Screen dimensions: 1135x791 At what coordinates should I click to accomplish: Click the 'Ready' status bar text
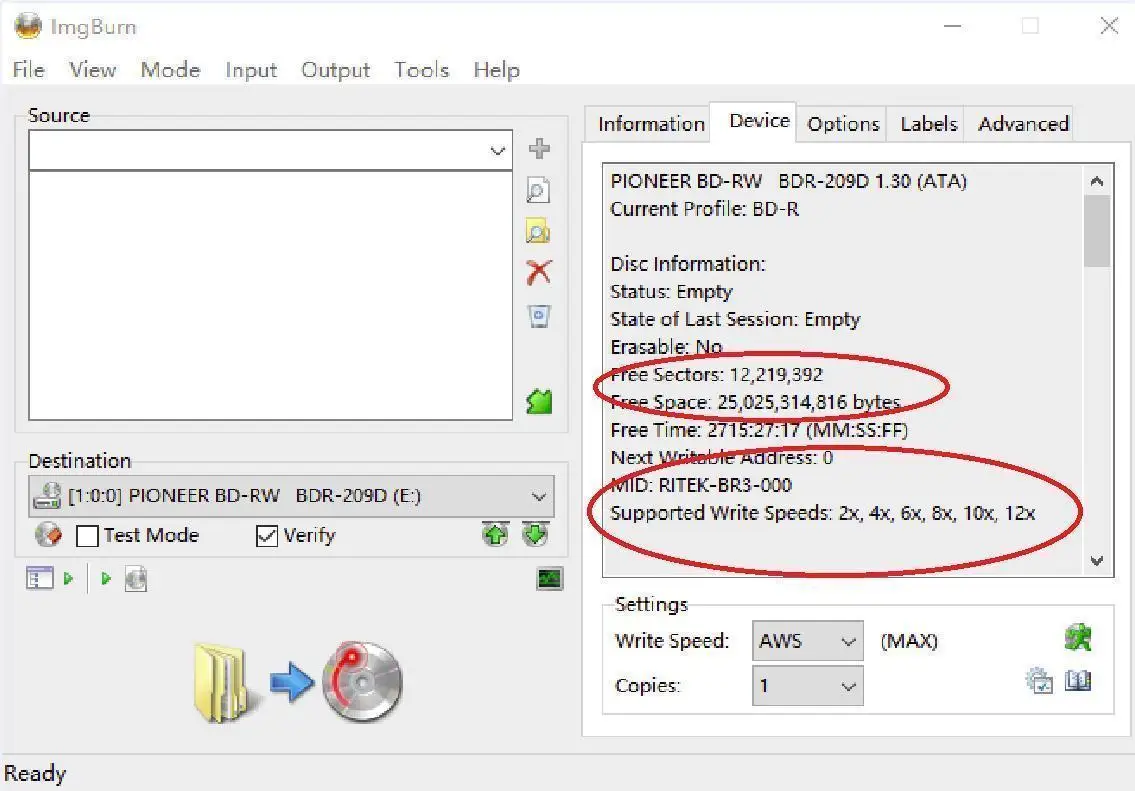[x=35, y=774]
